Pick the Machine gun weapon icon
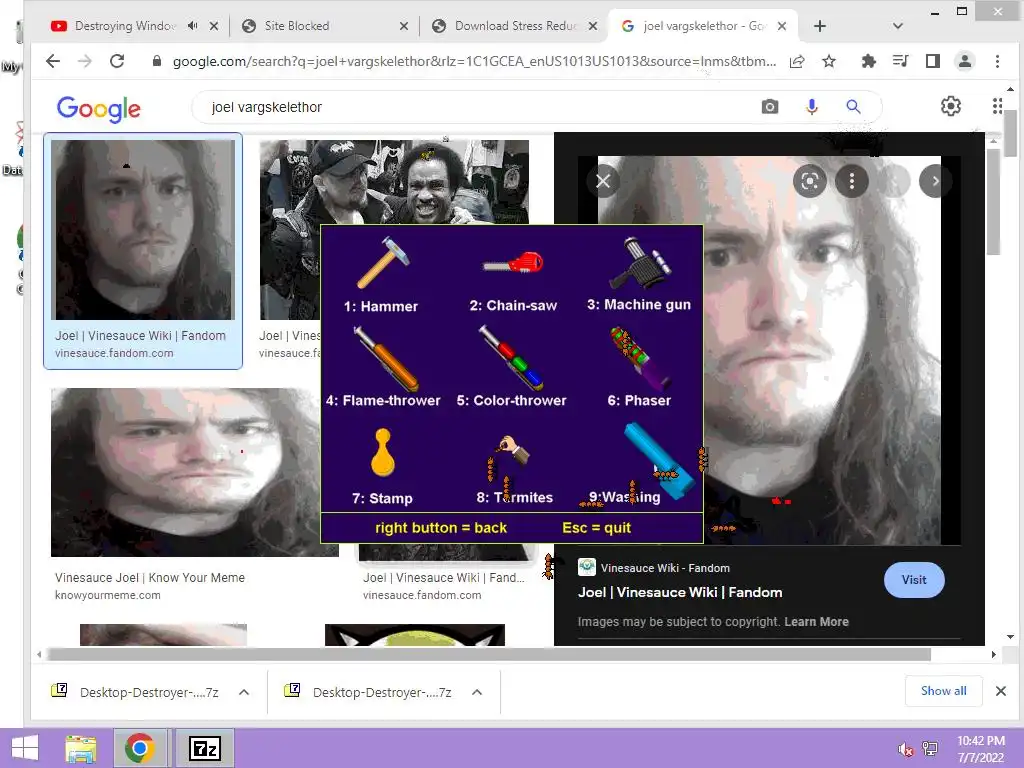This screenshot has height=768, width=1024. [640, 263]
